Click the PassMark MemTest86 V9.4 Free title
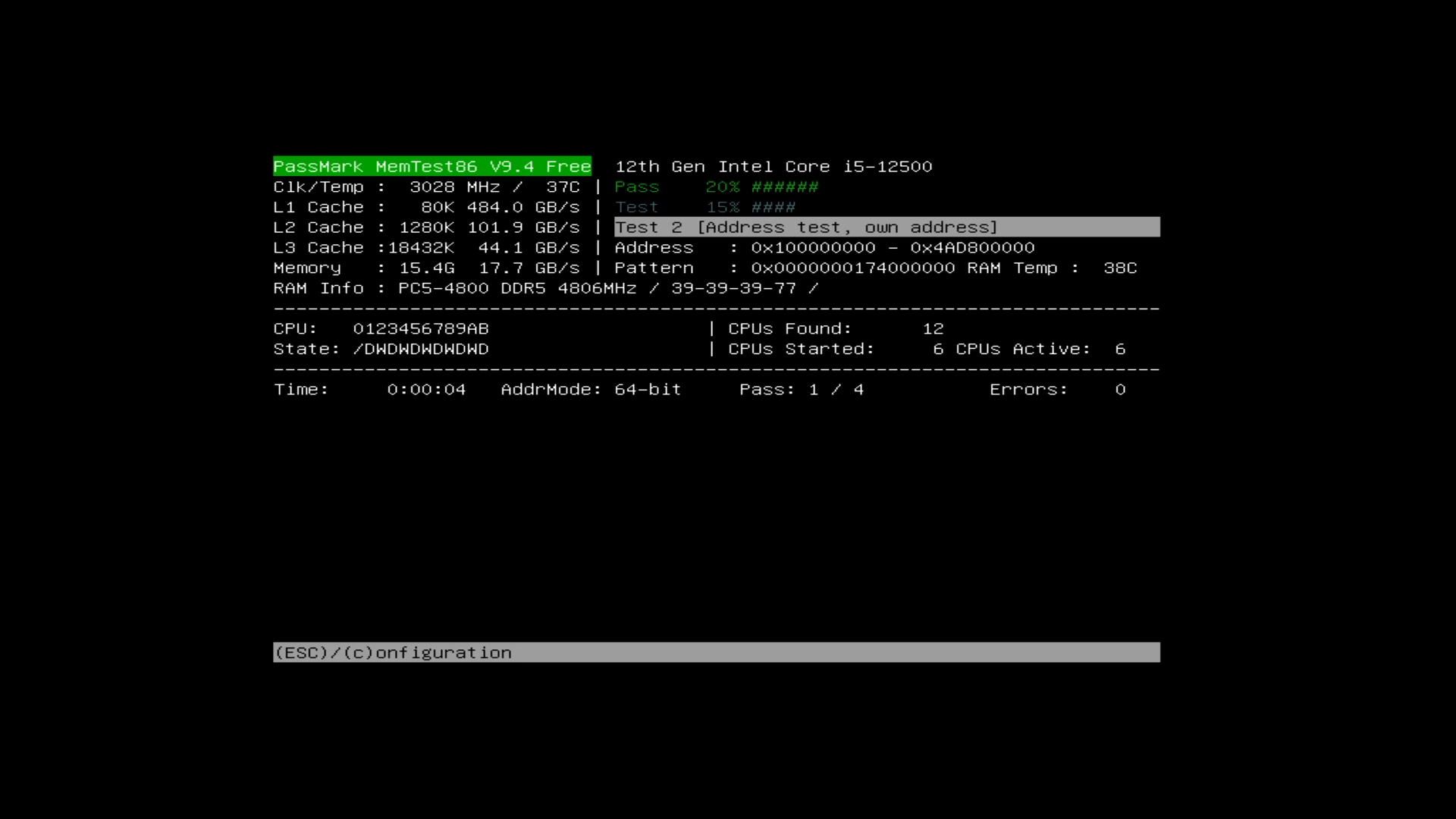Viewport: 1456px width, 819px height. [x=431, y=166]
